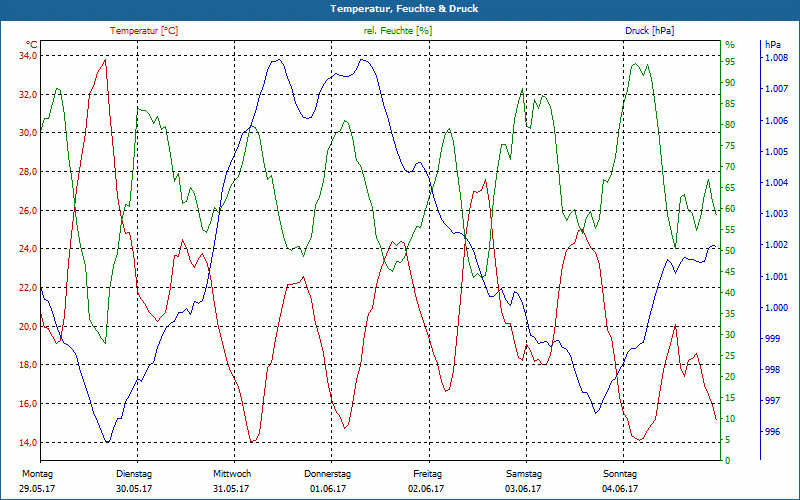The height and width of the screenshot is (500, 800).
Task: Click the '90' humidity axis value
Action: [x=730, y=83]
